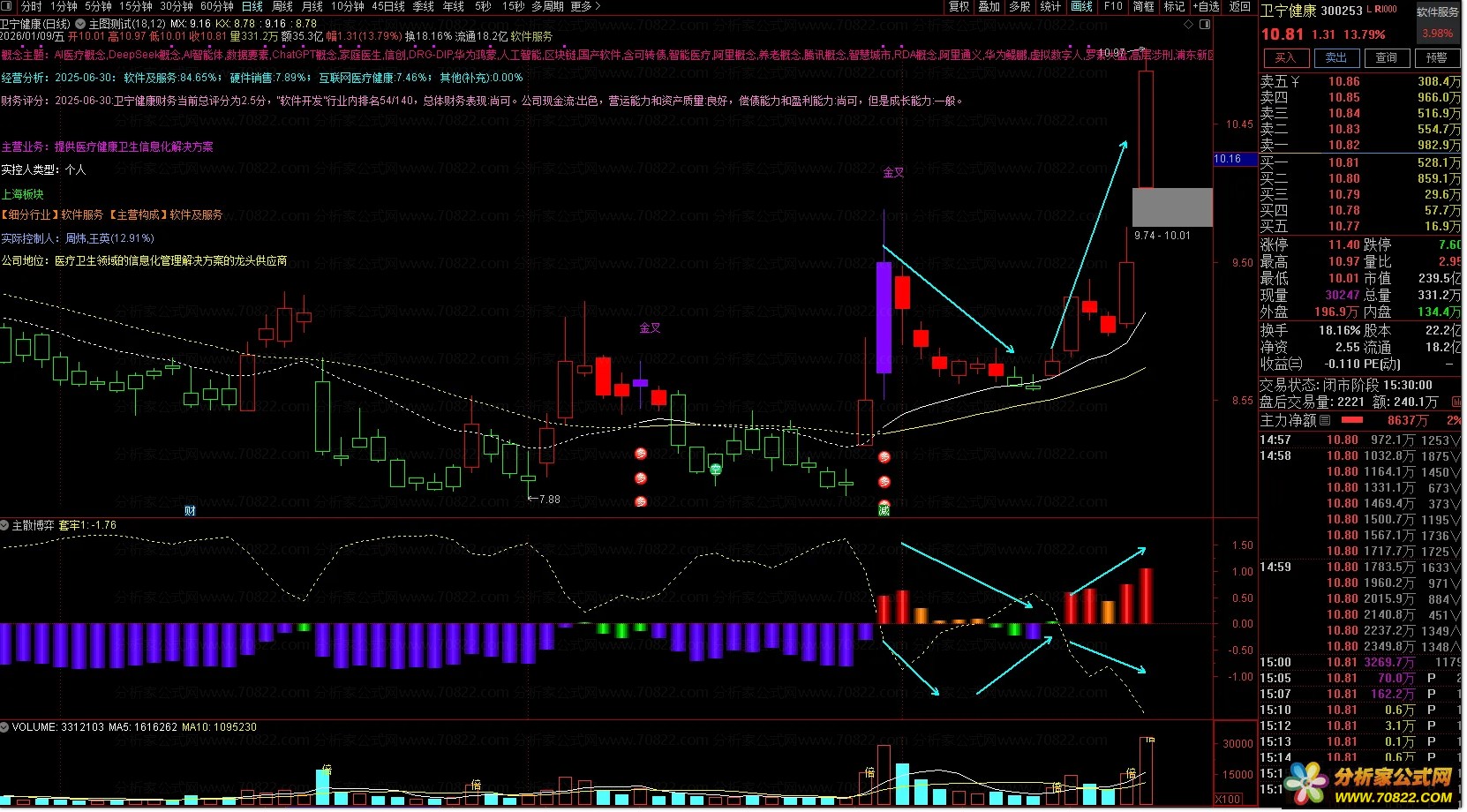Switch to the 月线 monthly period
The height and width of the screenshot is (812, 1467).
(x=312, y=6)
